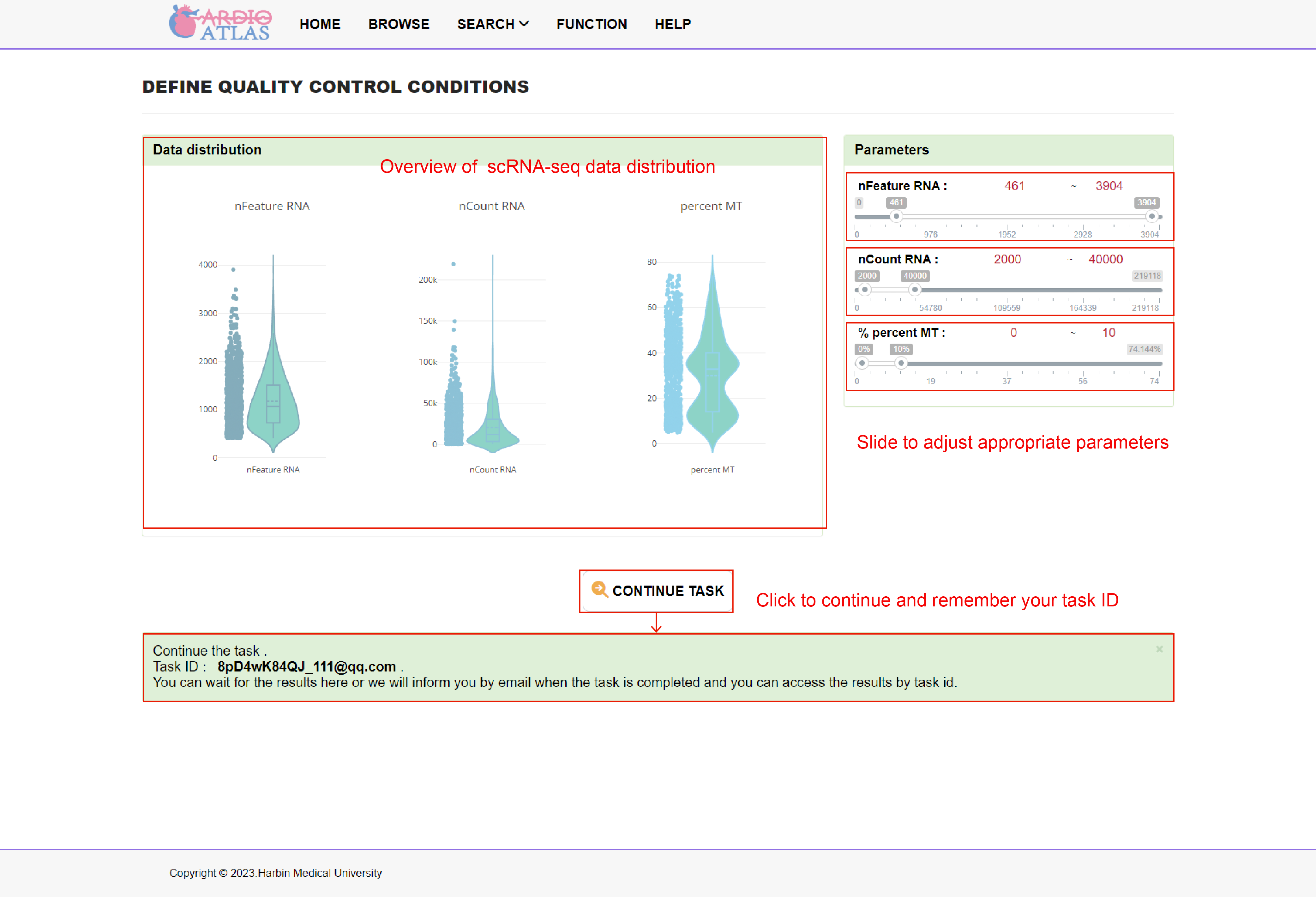Image resolution: width=1316 pixels, height=897 pixels.
Task: Click nCount RNA upper handle at 40000
Action: coord(915,290)
